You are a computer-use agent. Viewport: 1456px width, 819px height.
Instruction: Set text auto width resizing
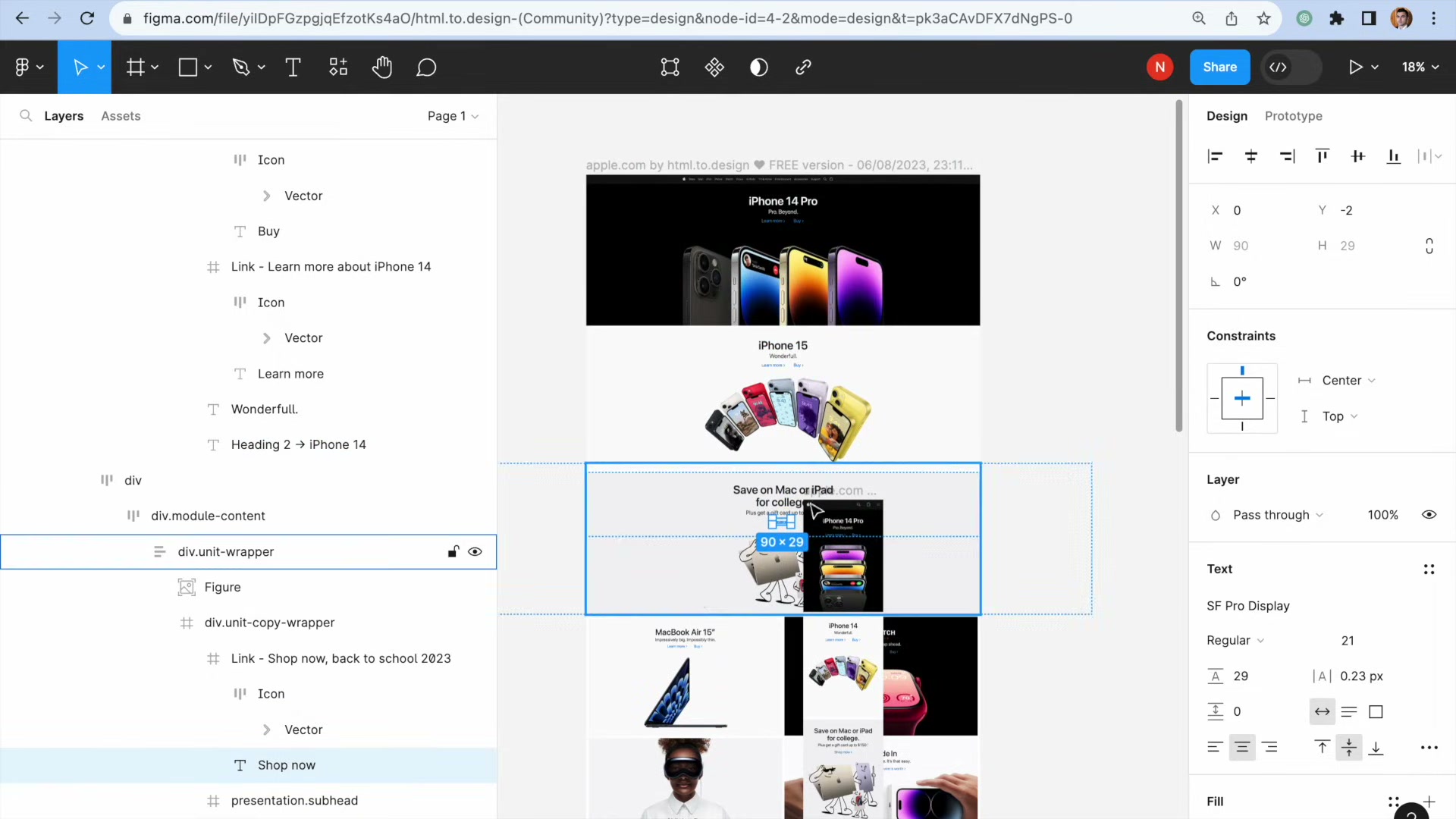[x=1322, y=712]
